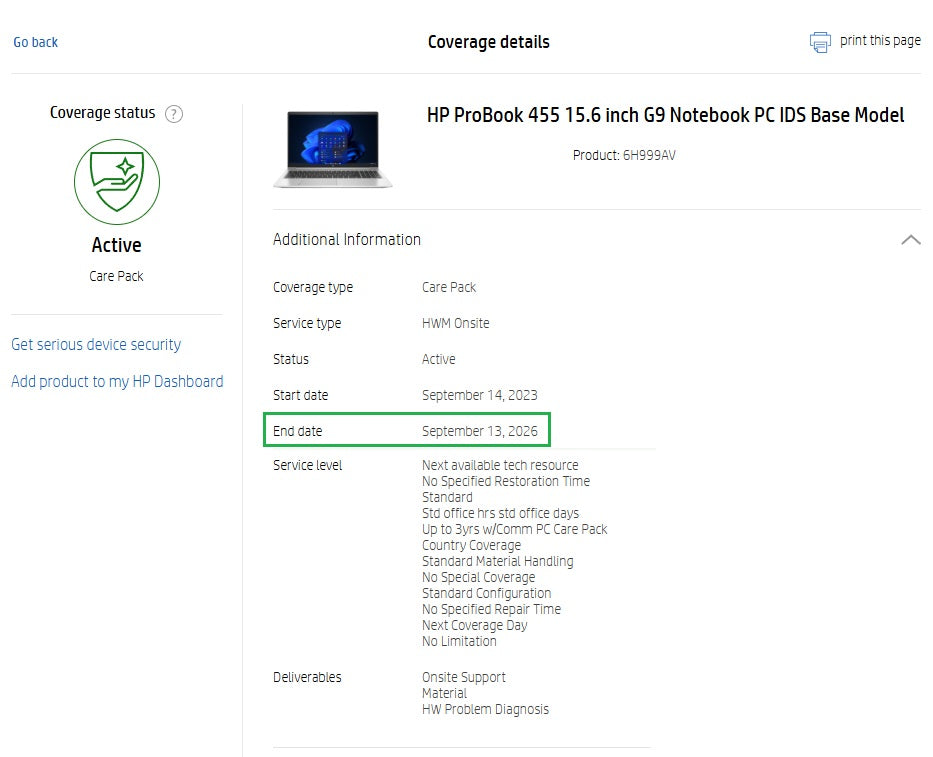The height and width of the screenshot is (757, 933).
Task: Click the Service level label
Action: pos(308,465)
